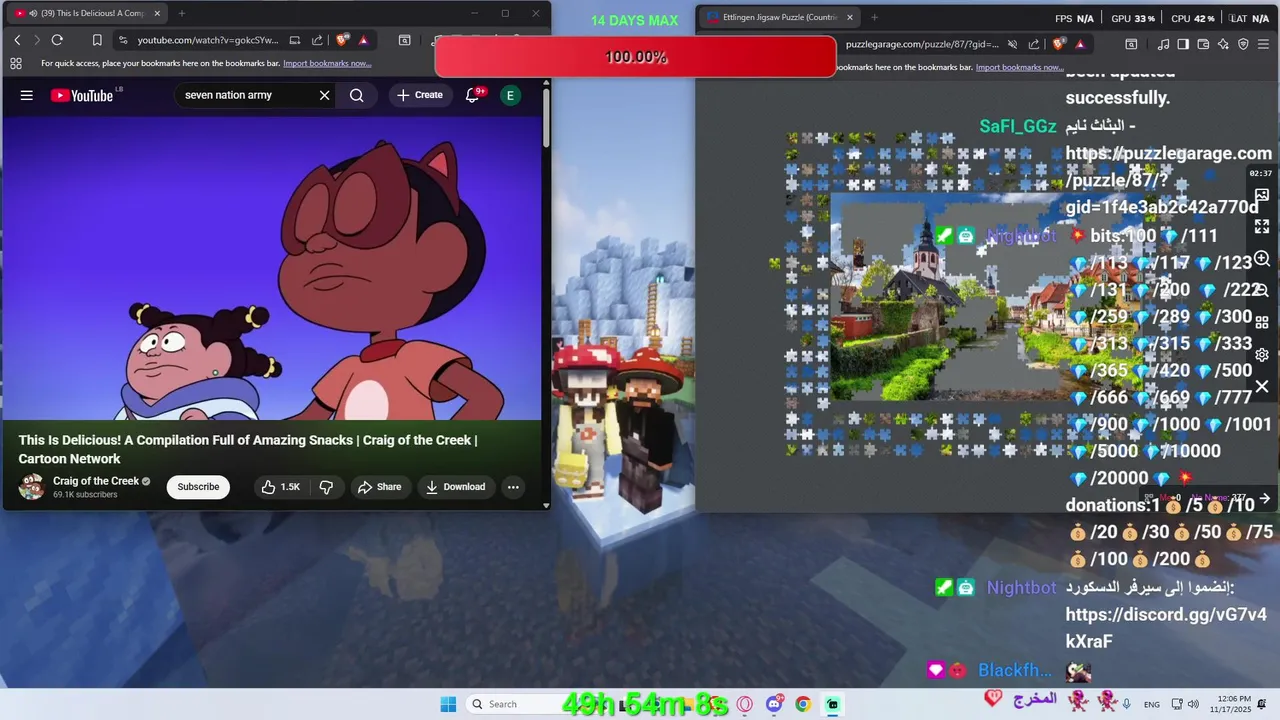The height and width of the screenshot is (720, 1280).
Task: Bookmark the YouTube page
Action: coord(97,40)
